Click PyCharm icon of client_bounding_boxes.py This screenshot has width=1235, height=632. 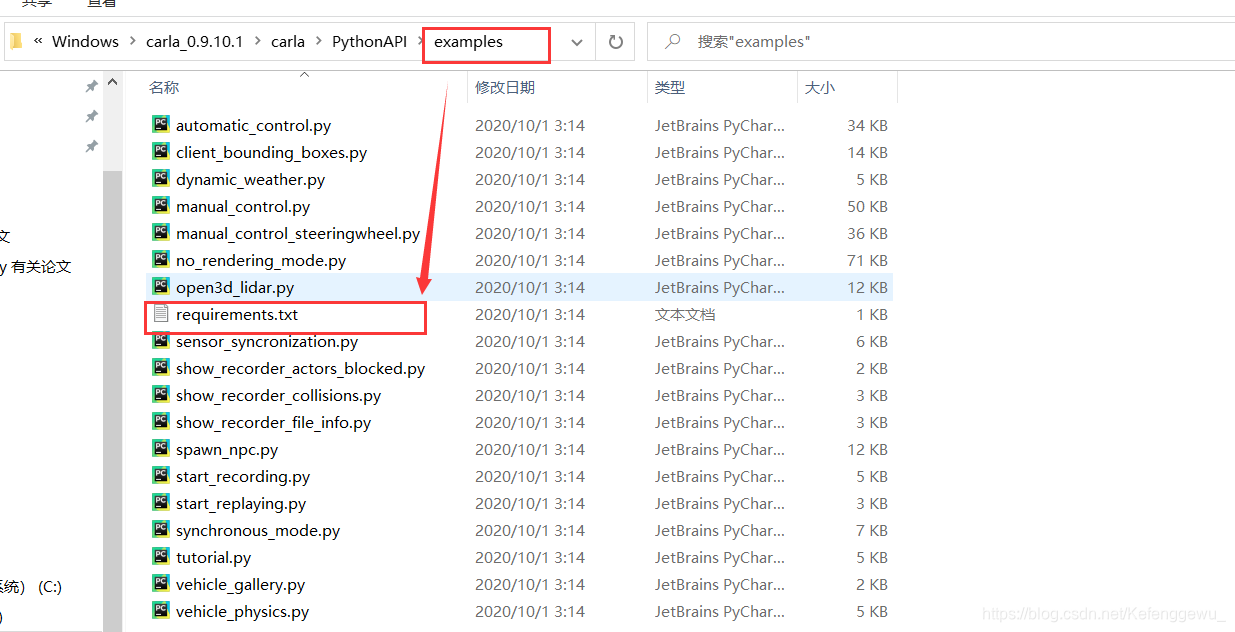click(161, 152)
